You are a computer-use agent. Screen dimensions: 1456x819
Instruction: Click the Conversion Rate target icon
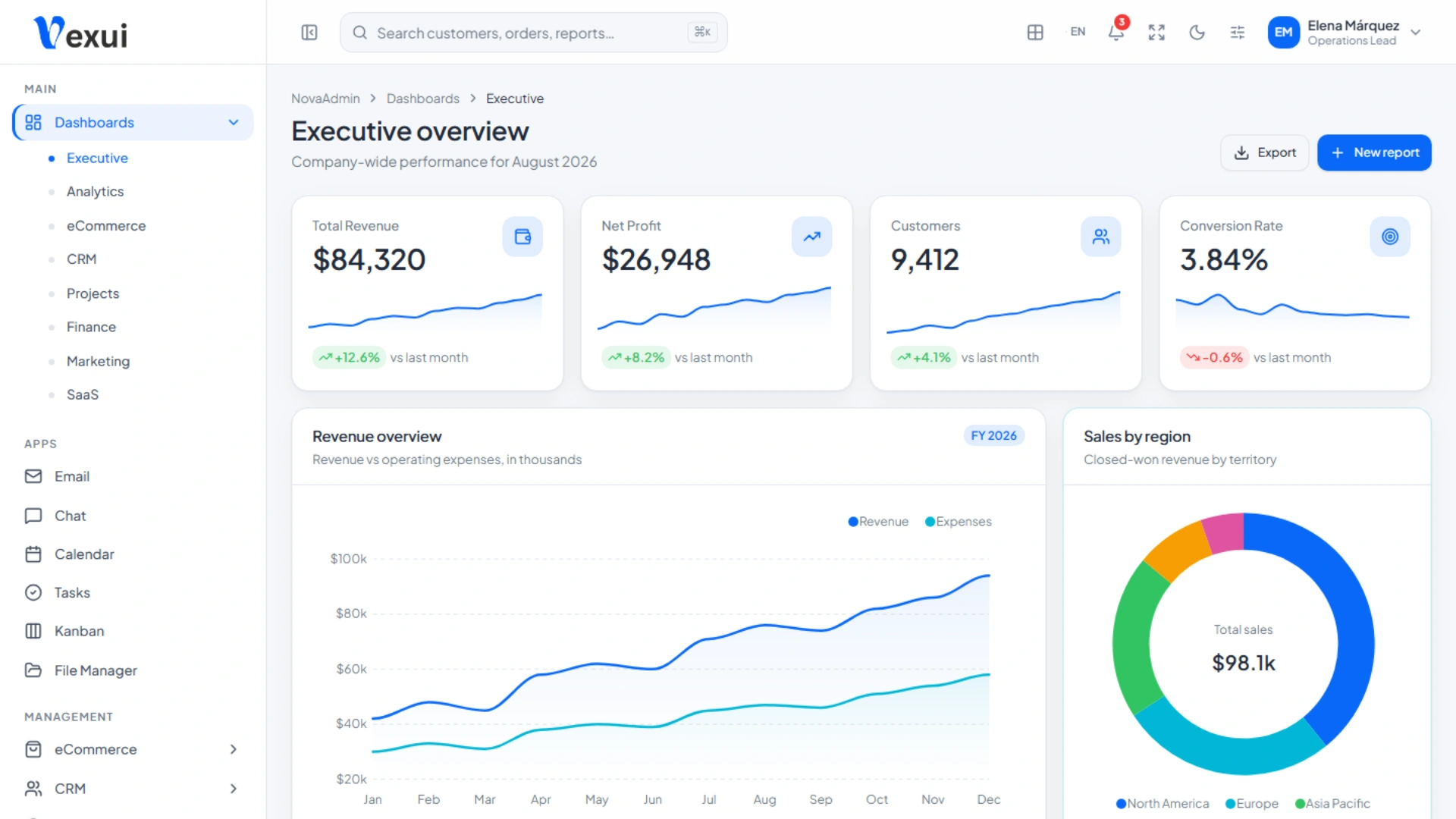1390,237
